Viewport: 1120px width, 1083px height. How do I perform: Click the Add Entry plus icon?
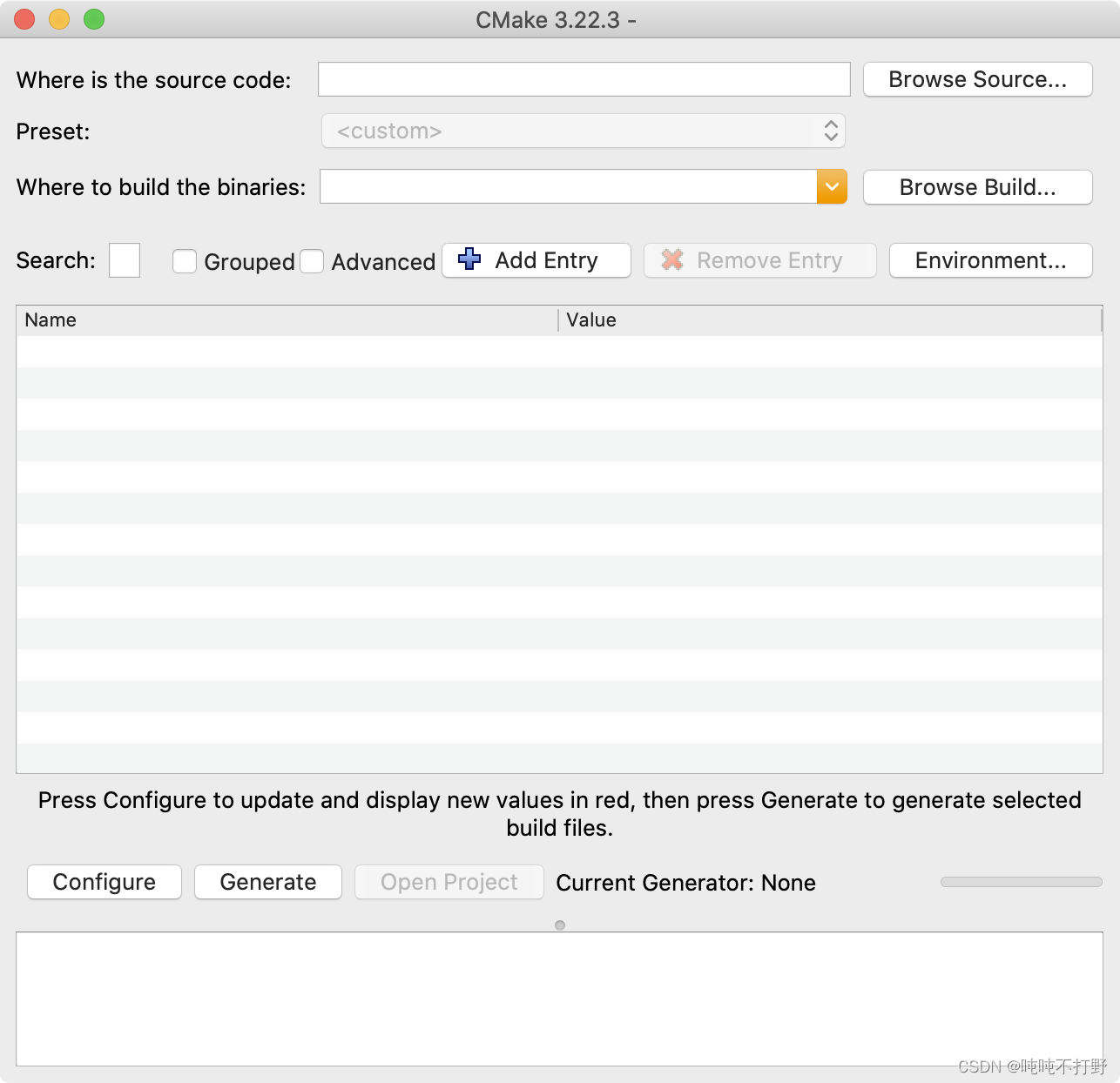coord(469,259)
